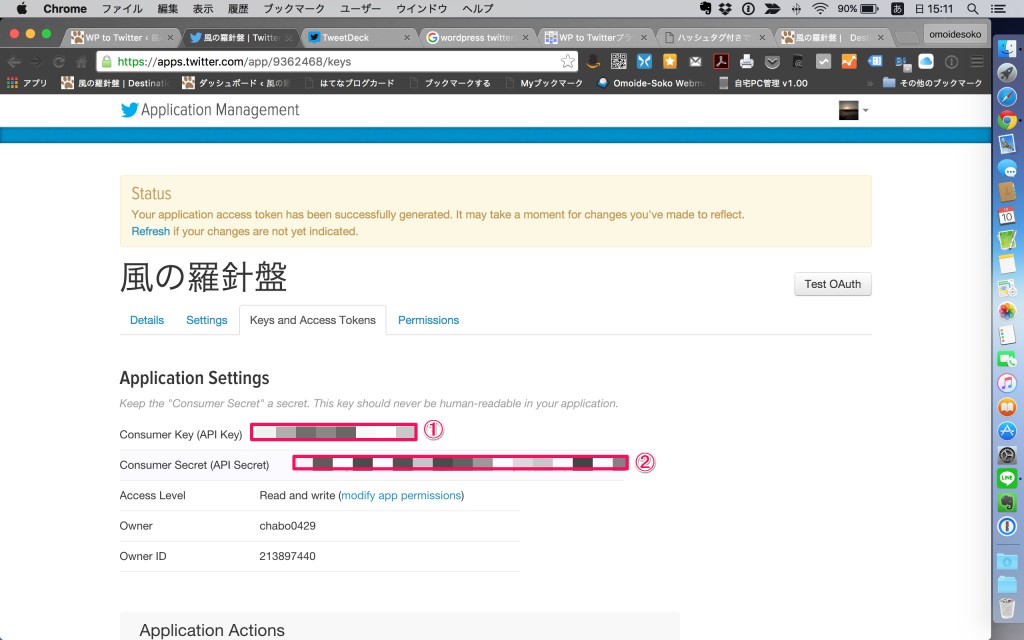The height and width of the screenshot is (640, 1024).
Task: Open the ブックマーク menu in menu bar
Action: pos(294,9)
